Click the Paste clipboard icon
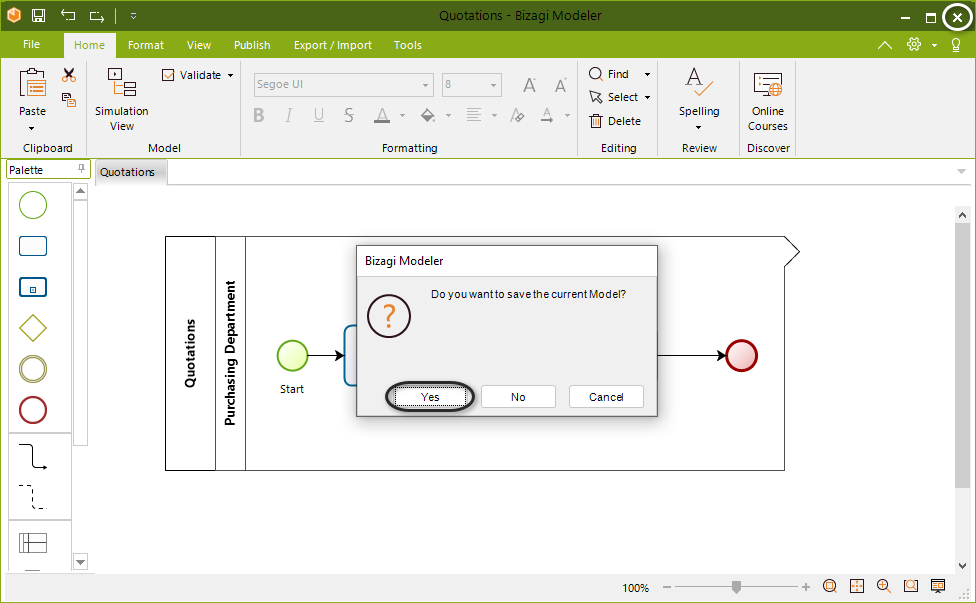Image resolution: width=976 pixels, height=603 pixels. pyautogui.click(x=32, y=83)
